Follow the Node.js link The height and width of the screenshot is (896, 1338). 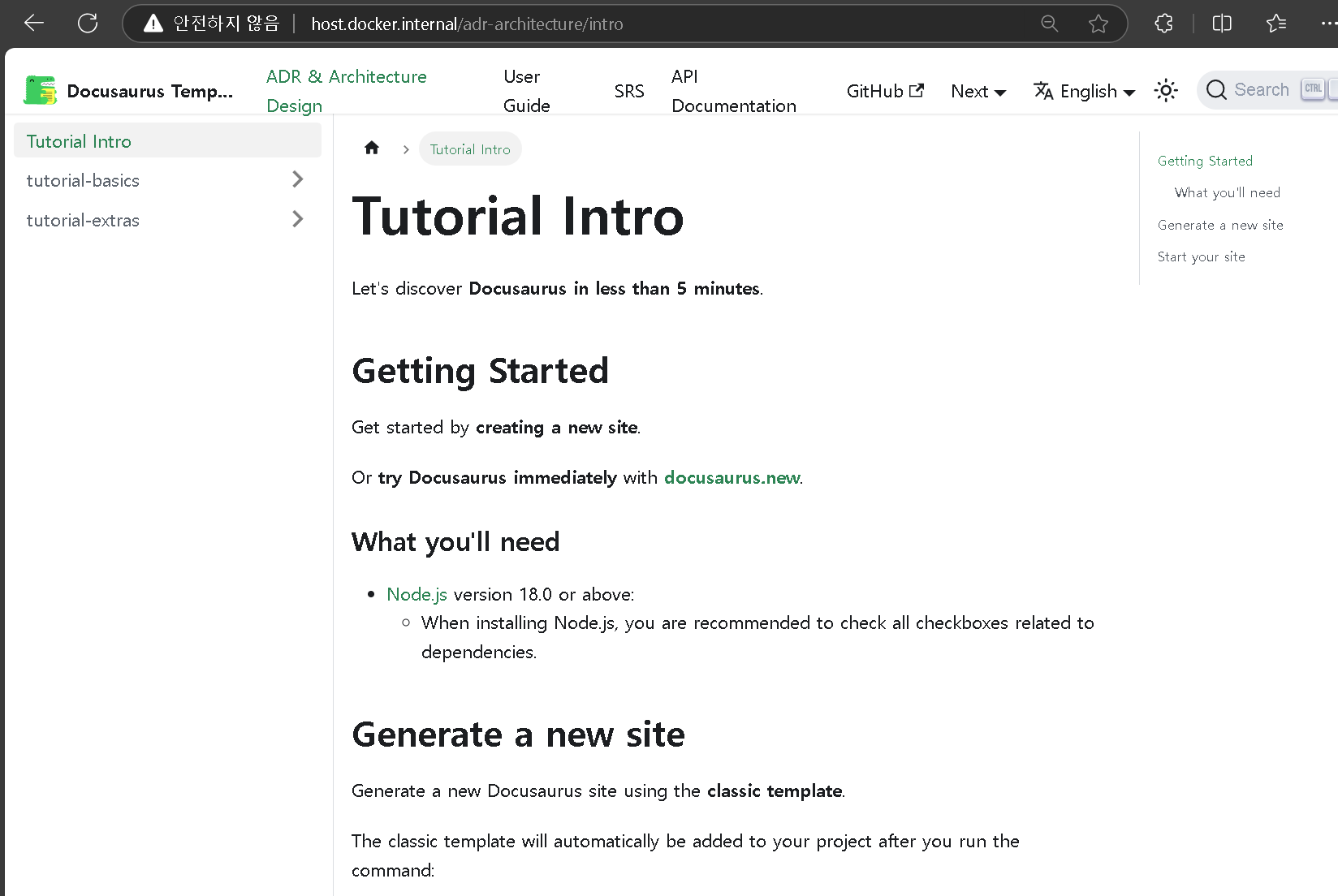(x=417, y=594)
